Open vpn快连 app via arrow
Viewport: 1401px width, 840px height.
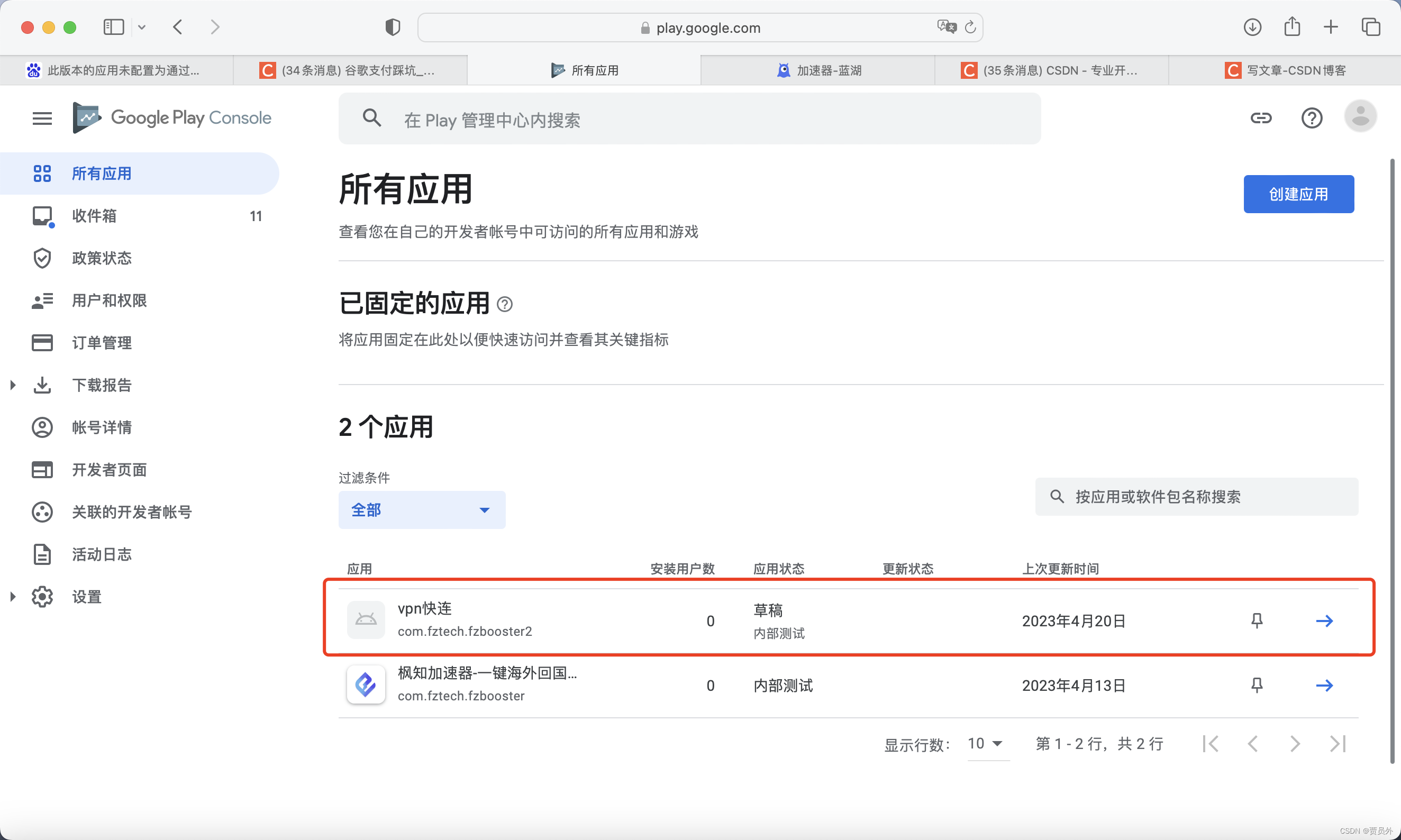click(x=1324, y=621)
